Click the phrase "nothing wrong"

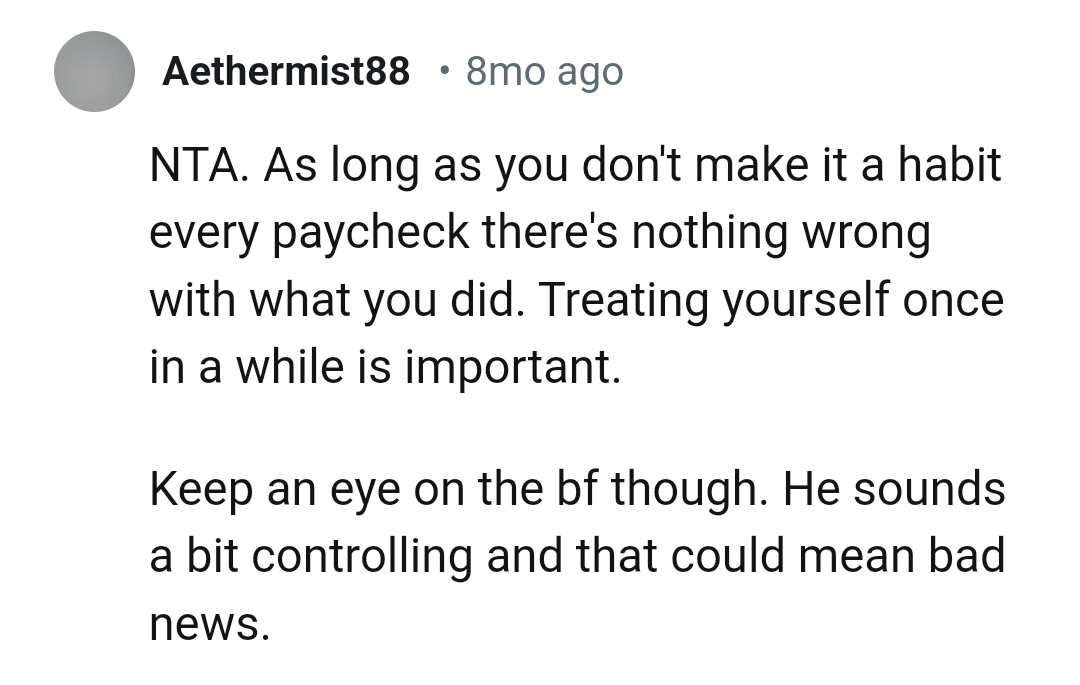(780, 233)
